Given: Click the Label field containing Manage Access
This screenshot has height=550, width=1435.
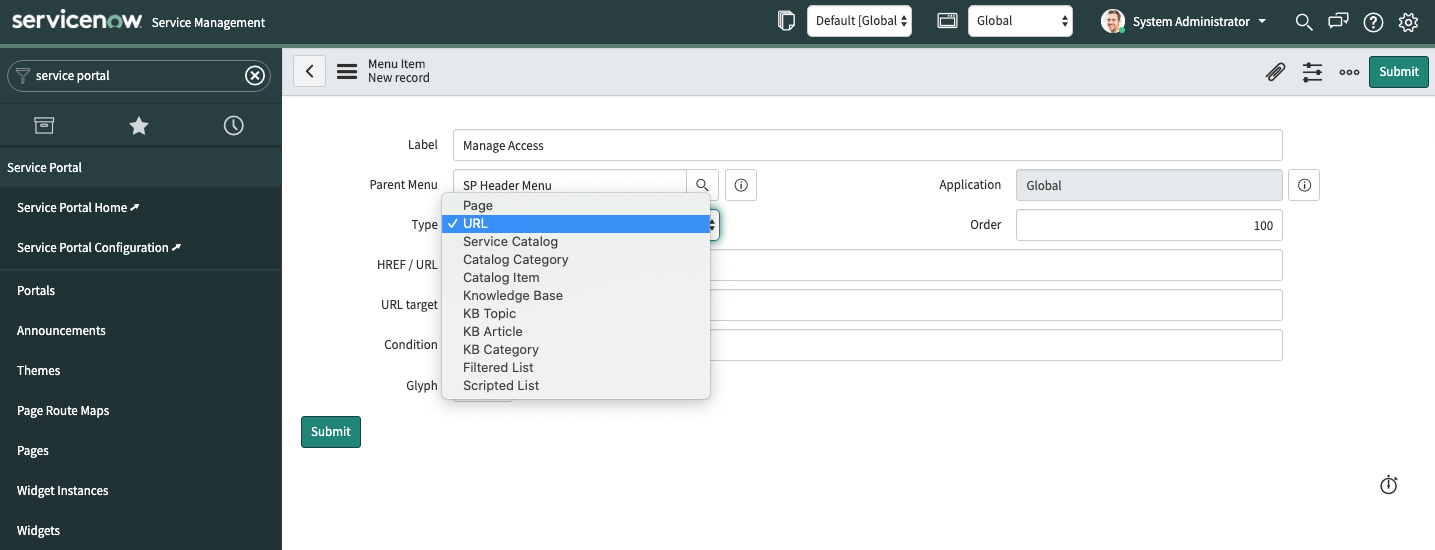Looking at the screenshot, I should point(867,145).
